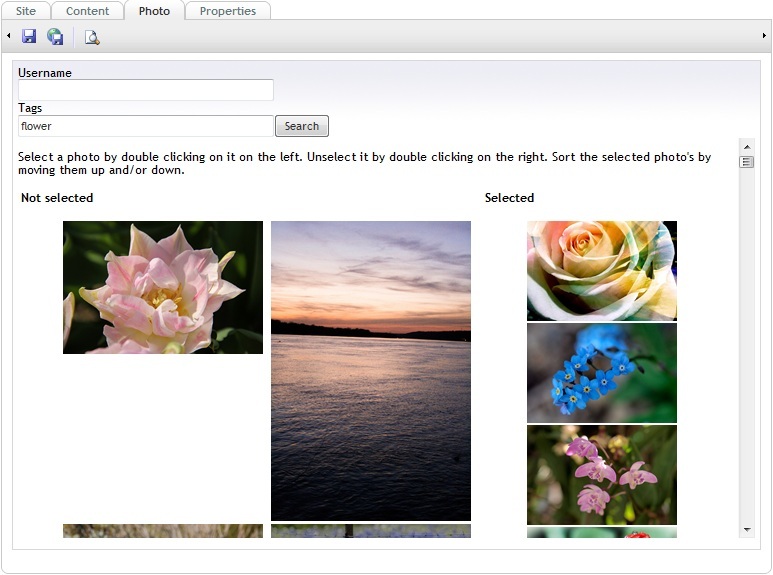Image resolution: width=773 pixels, height=575 pixels.
Task: Switch to the Content tab
Action: point(87,11)
